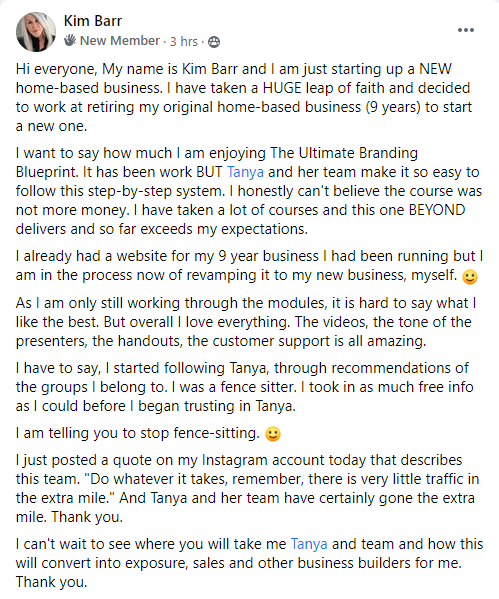This screenshot has height=599, width=499.
Task: Open the 3 hrs timestamp link
Action: (x=184, y=41)
